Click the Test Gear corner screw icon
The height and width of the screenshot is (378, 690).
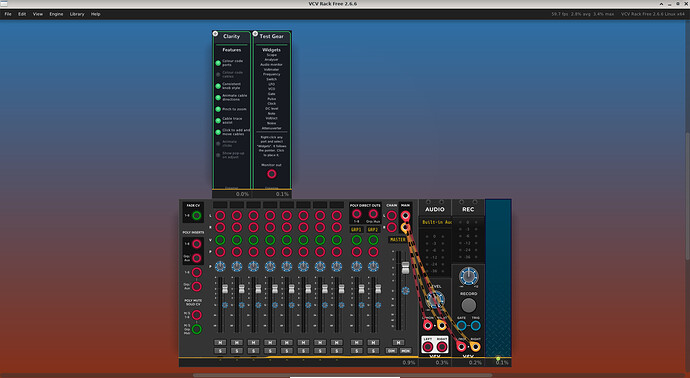pyautogui.click(x=255, y=33)
